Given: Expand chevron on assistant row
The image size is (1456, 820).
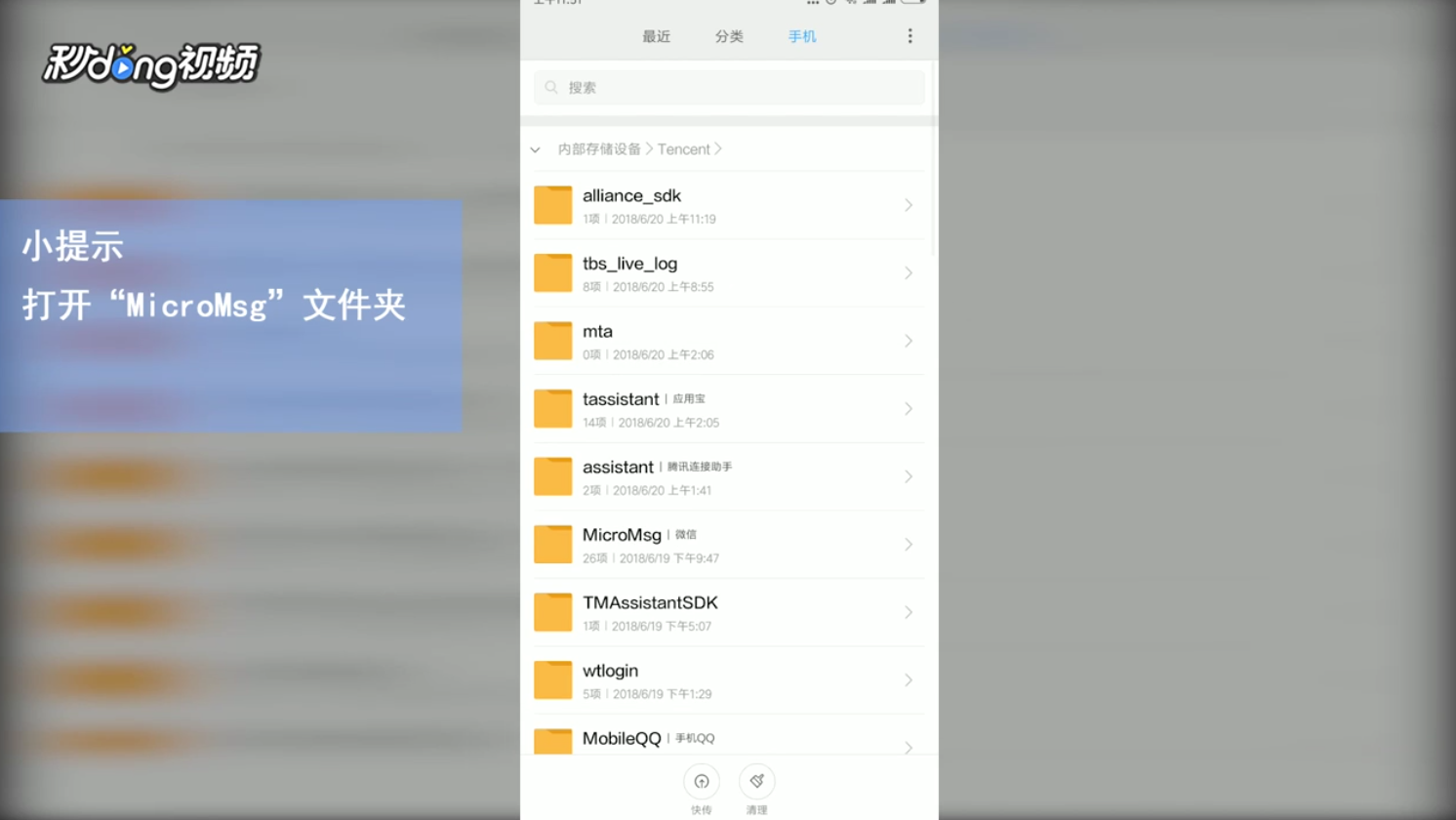Looking at the screenshot, I should coord(909,476).
